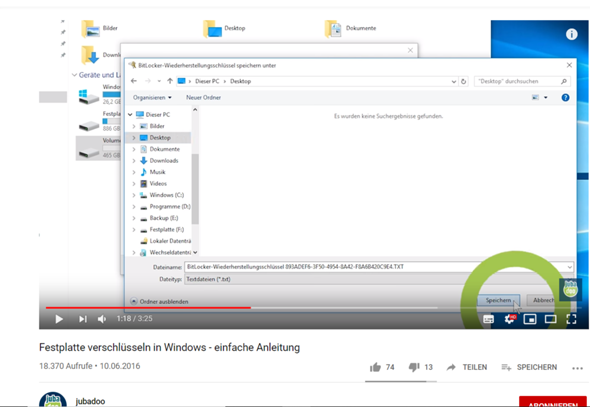The width and height of the screenshot is (590, 407).
Task: Click the Dateiname input field
Action: tap(375, 267)
